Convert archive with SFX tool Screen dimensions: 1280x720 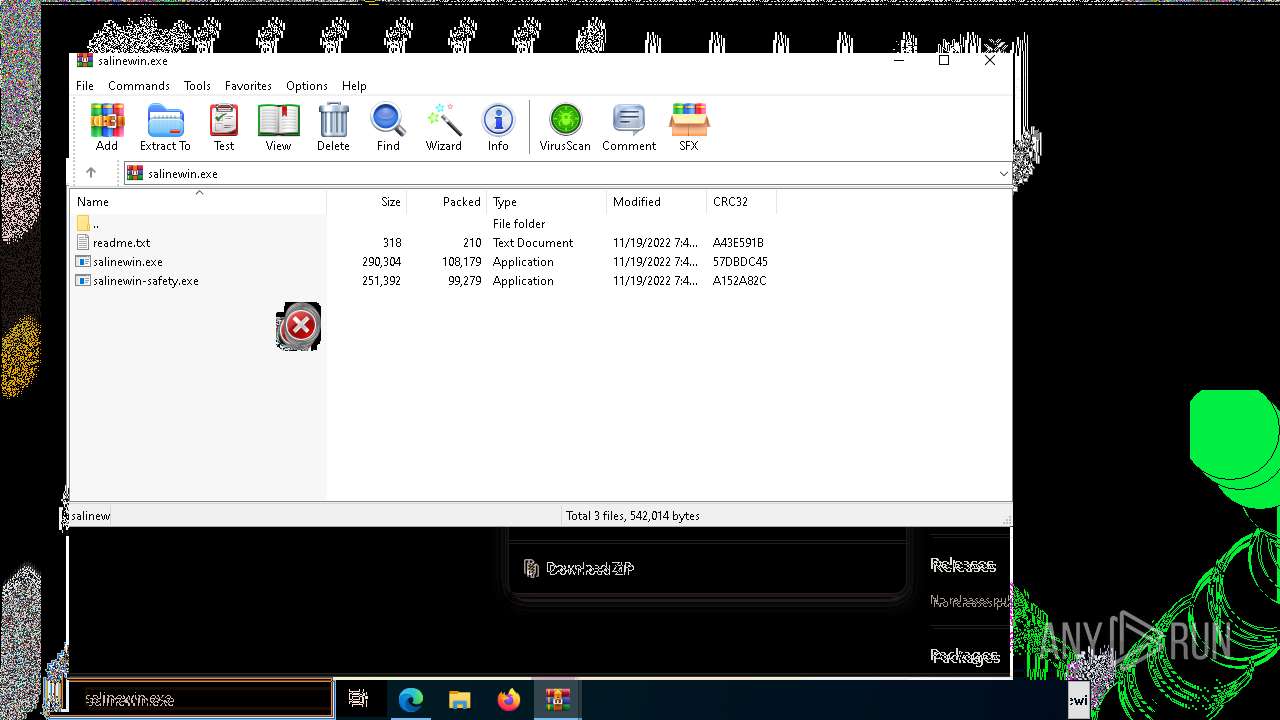(689, 127)
